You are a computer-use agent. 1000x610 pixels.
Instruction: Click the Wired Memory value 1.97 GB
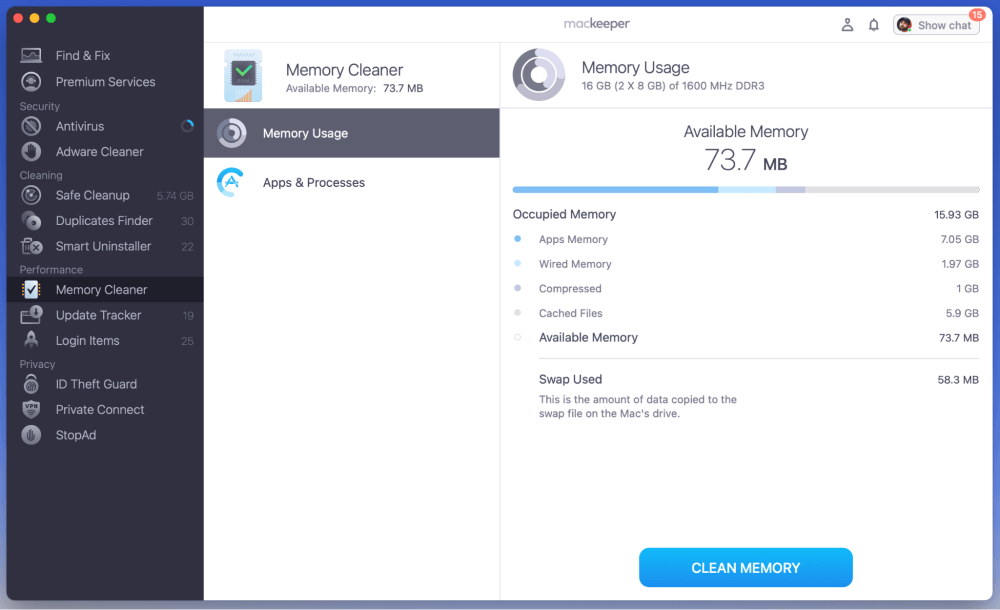(x=960, y=264)
